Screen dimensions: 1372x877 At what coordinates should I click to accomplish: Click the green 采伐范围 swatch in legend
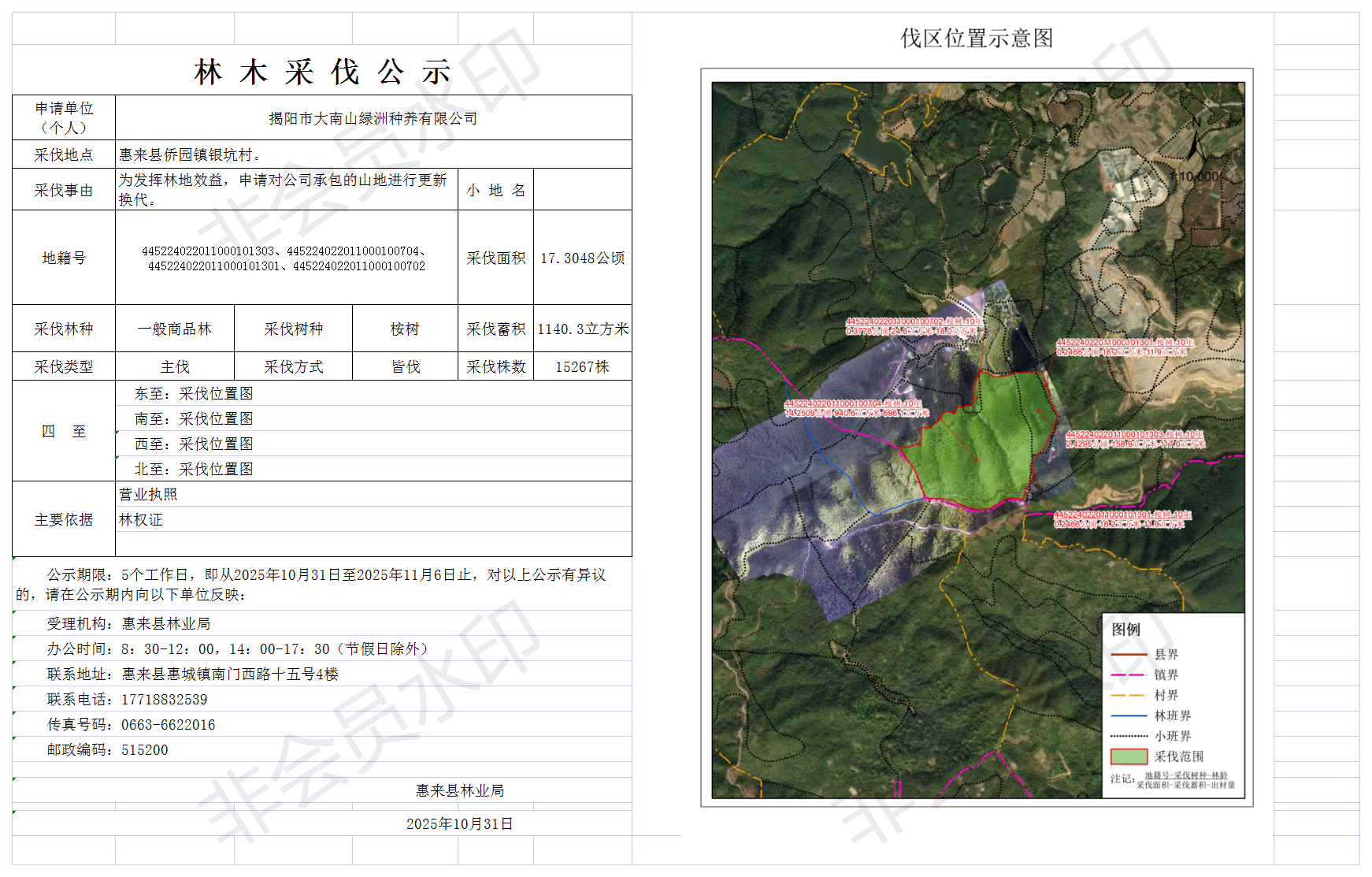[1128, 756]
